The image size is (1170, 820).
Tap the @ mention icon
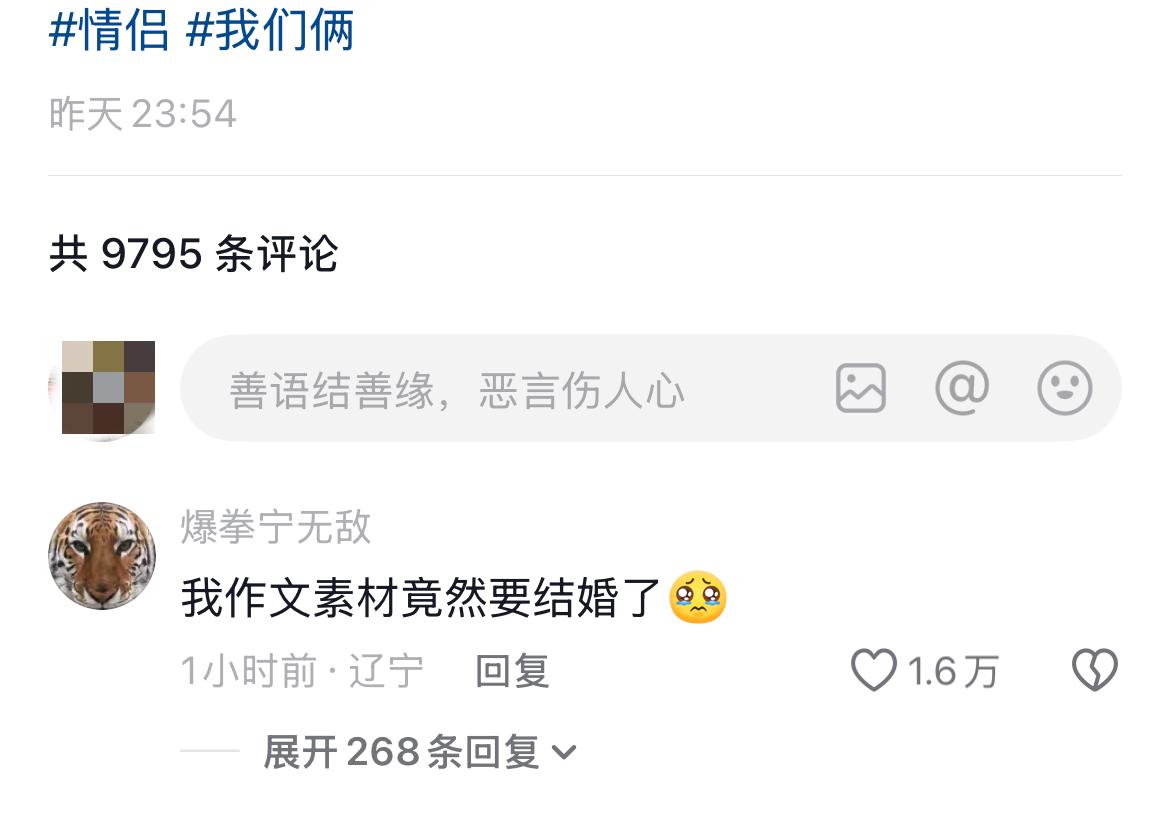tap(962, 388)
